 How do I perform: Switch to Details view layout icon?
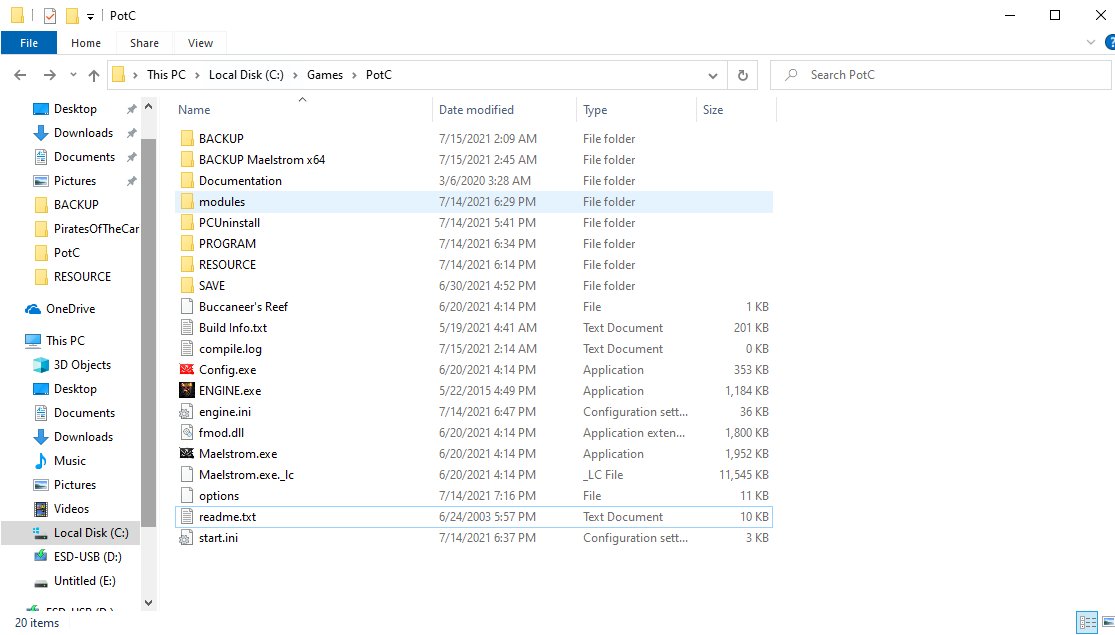click(1087, 622)
